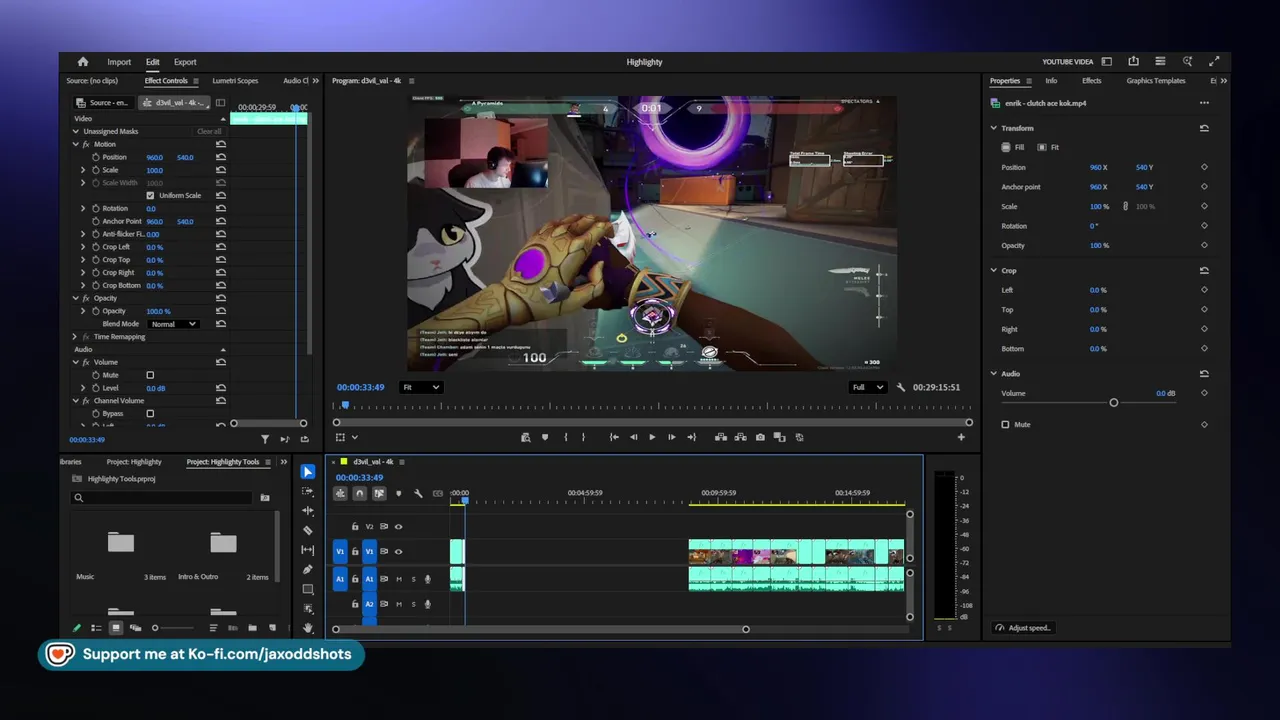Click Extract button in Program monitor
1280x720 pixels.
(740, 437)
